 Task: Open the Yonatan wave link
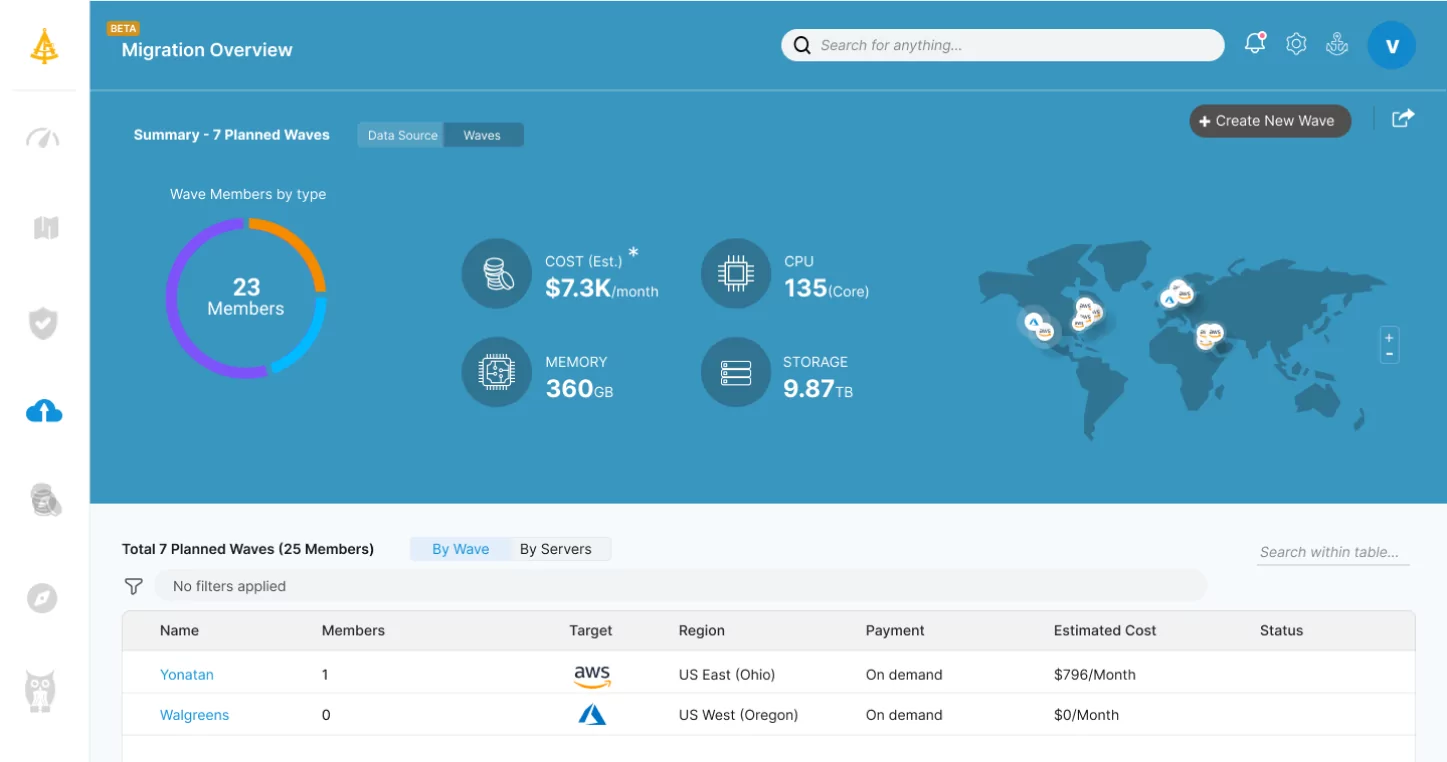click(187, 675)
